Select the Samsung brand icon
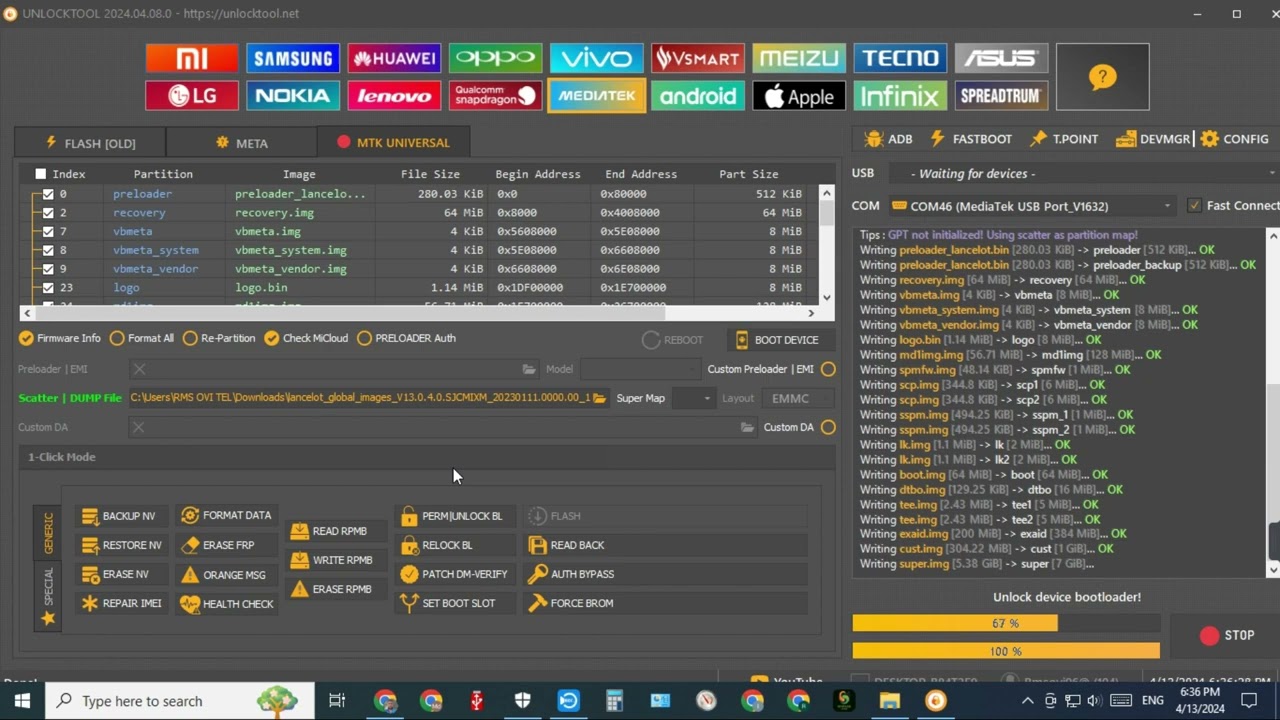 [x=292, y=58]
